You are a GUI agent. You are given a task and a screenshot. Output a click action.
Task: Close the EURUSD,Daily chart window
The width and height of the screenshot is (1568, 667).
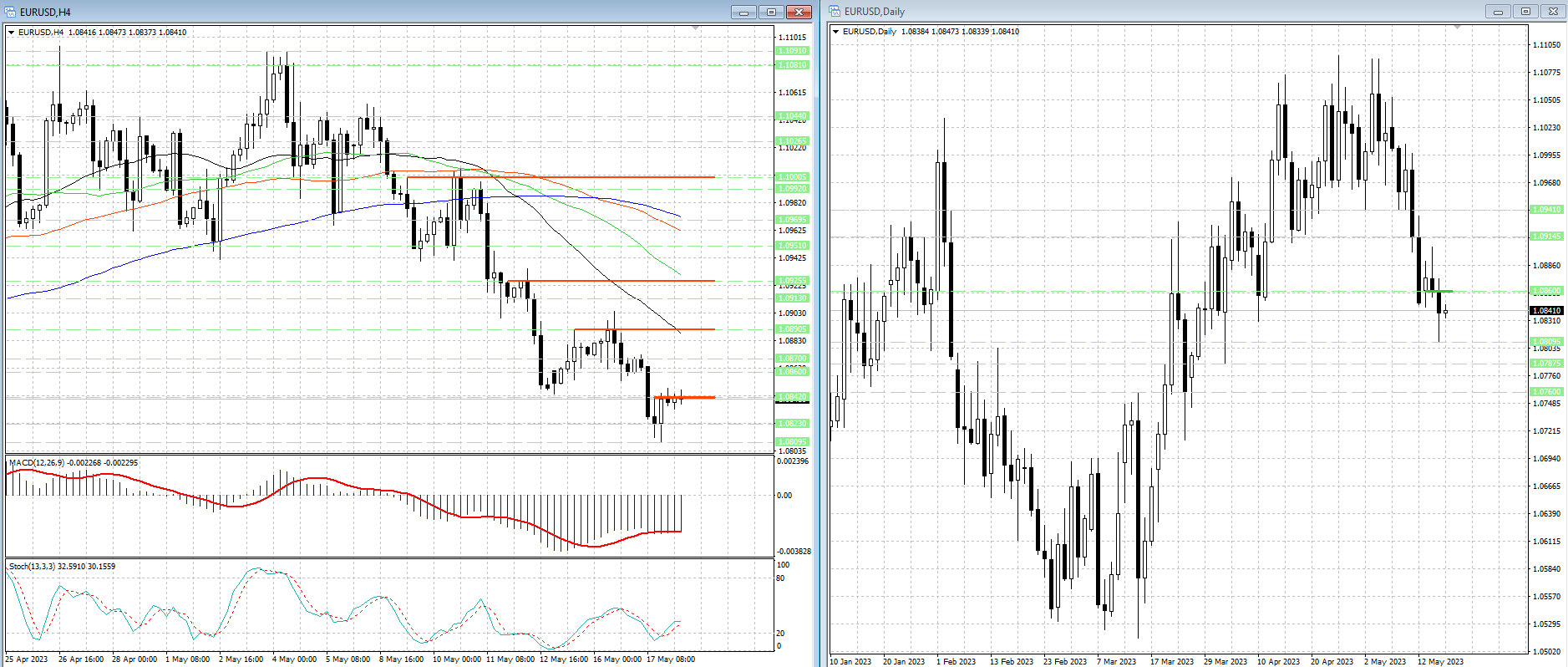(x=1553, y=11)
